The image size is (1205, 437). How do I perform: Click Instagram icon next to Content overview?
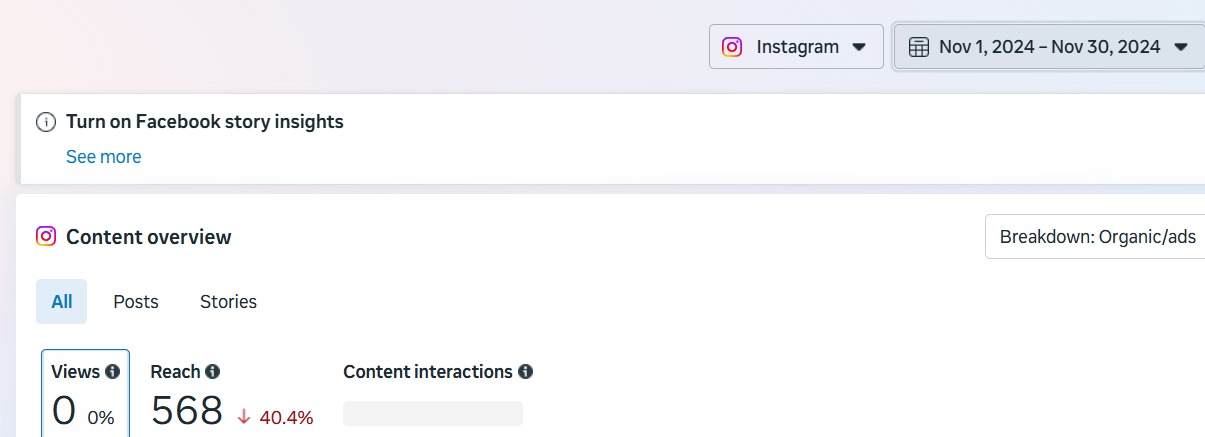[x=46, y=236]
